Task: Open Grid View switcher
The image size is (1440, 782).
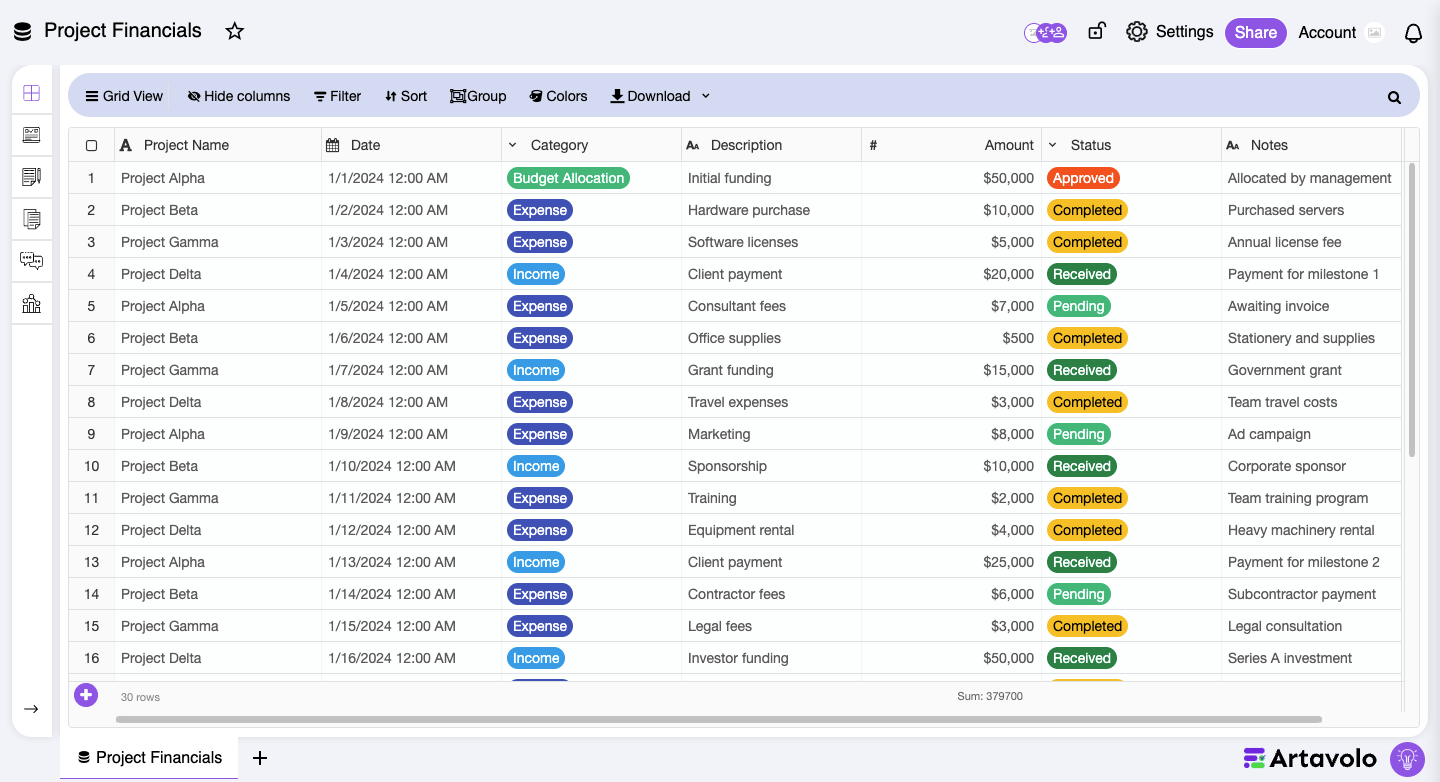Action: pos(124,96)
